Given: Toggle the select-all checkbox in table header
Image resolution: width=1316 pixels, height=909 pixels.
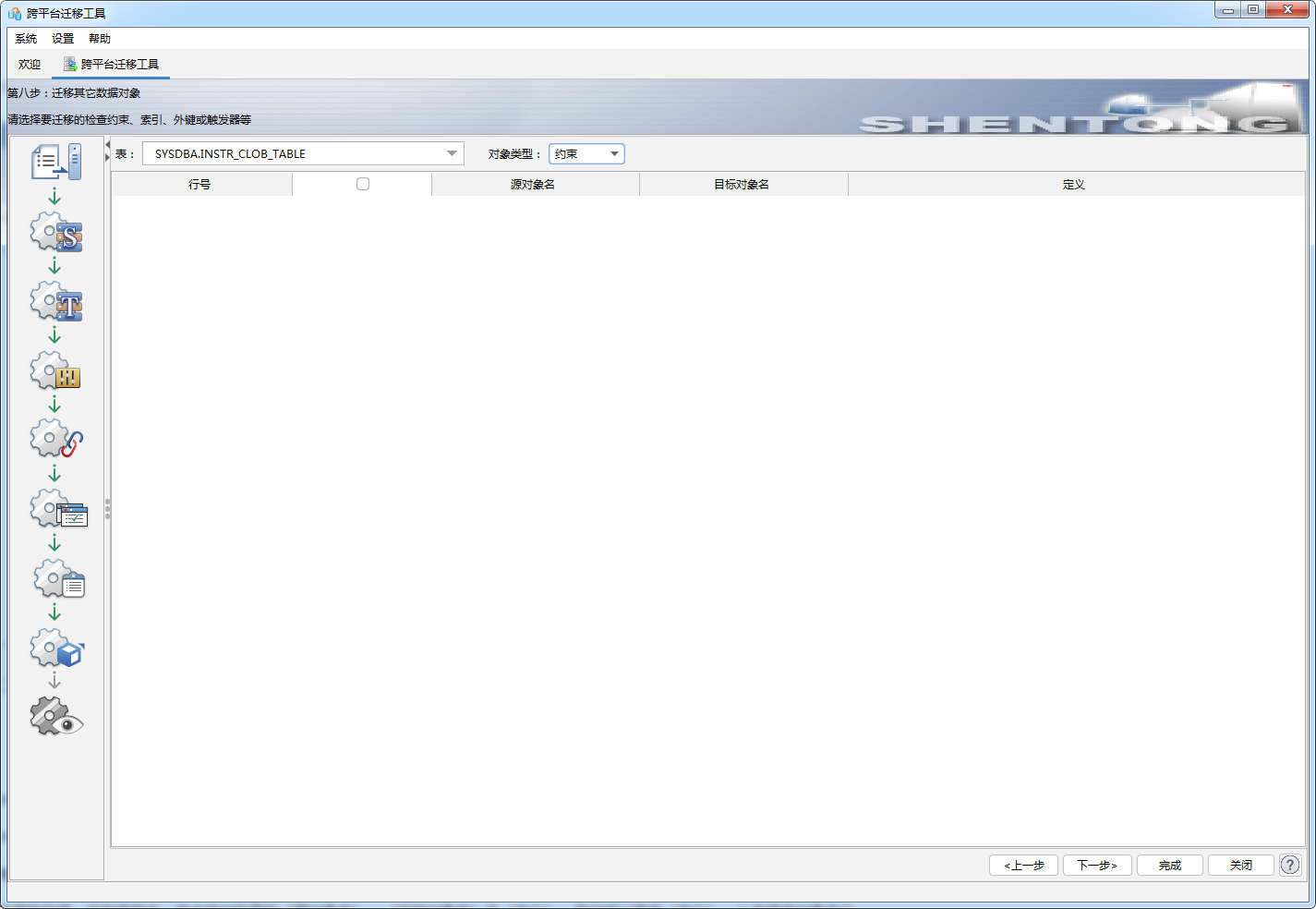Looking at the screenshot, I should pos(362,184).
